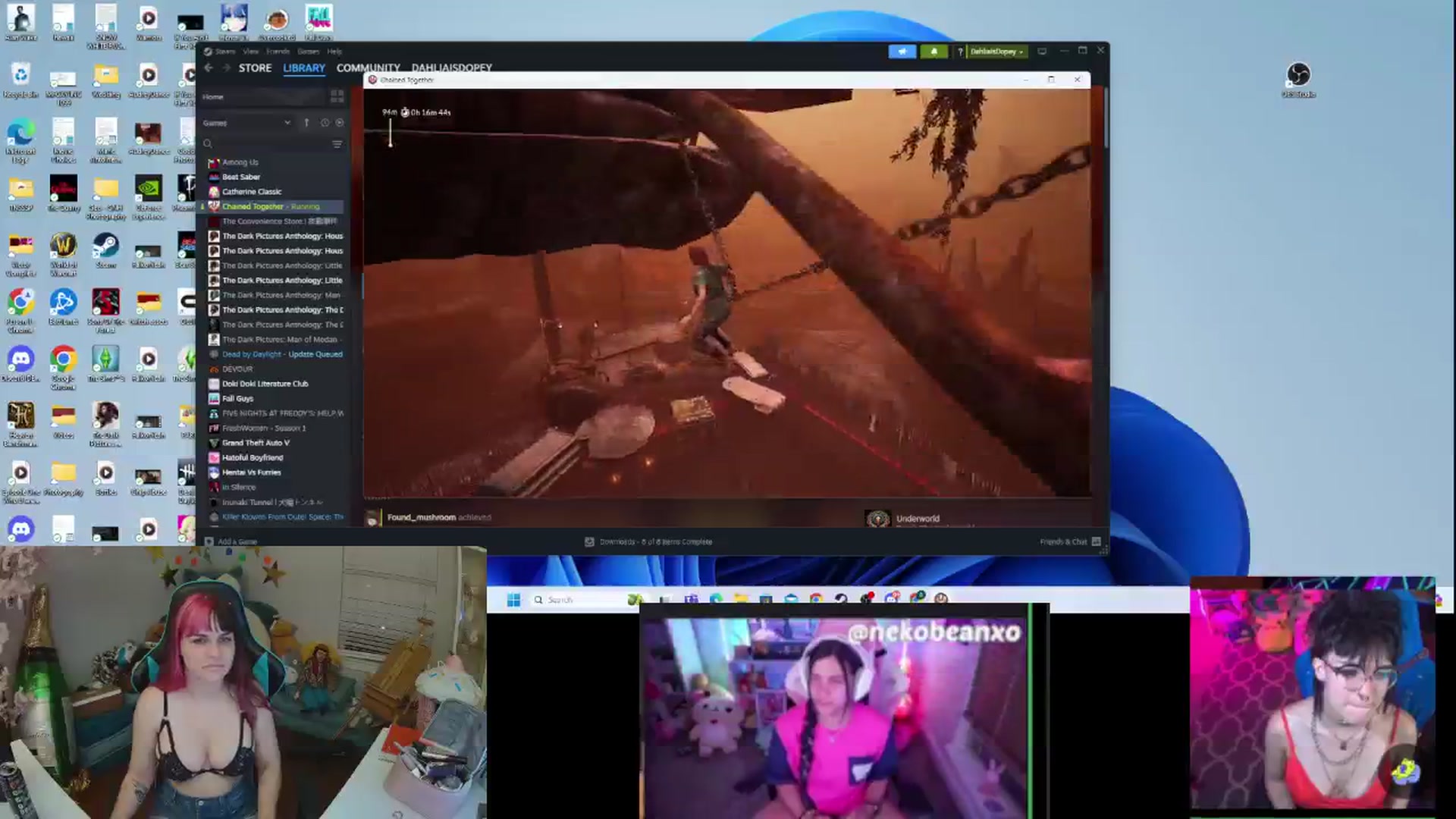Switch to collections grid view icon
Image resolution: width=1456 pixels, height=819 pixels.
click(x=337, y=96)
